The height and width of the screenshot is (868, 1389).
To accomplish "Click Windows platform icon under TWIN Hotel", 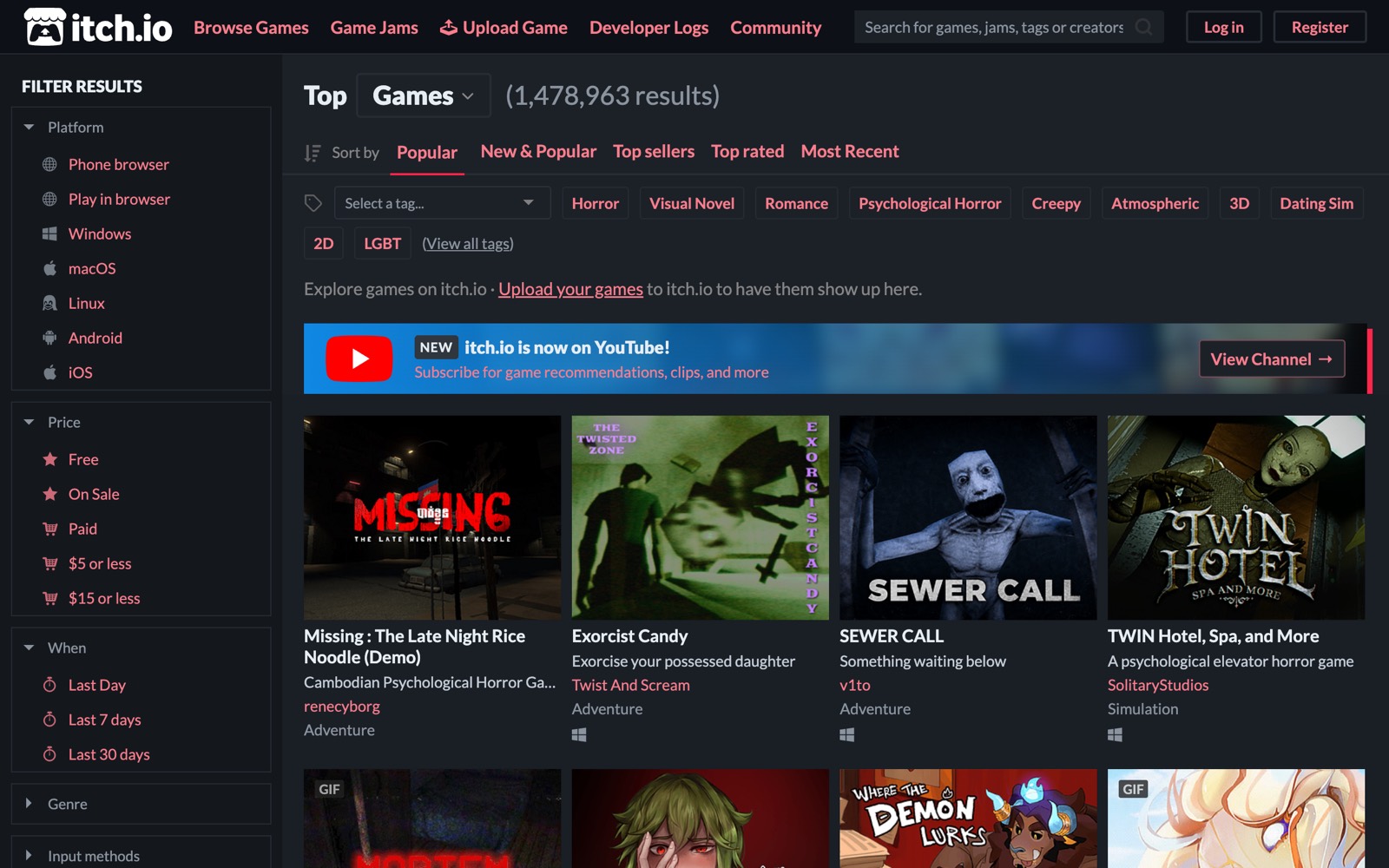I will 1116,735.
